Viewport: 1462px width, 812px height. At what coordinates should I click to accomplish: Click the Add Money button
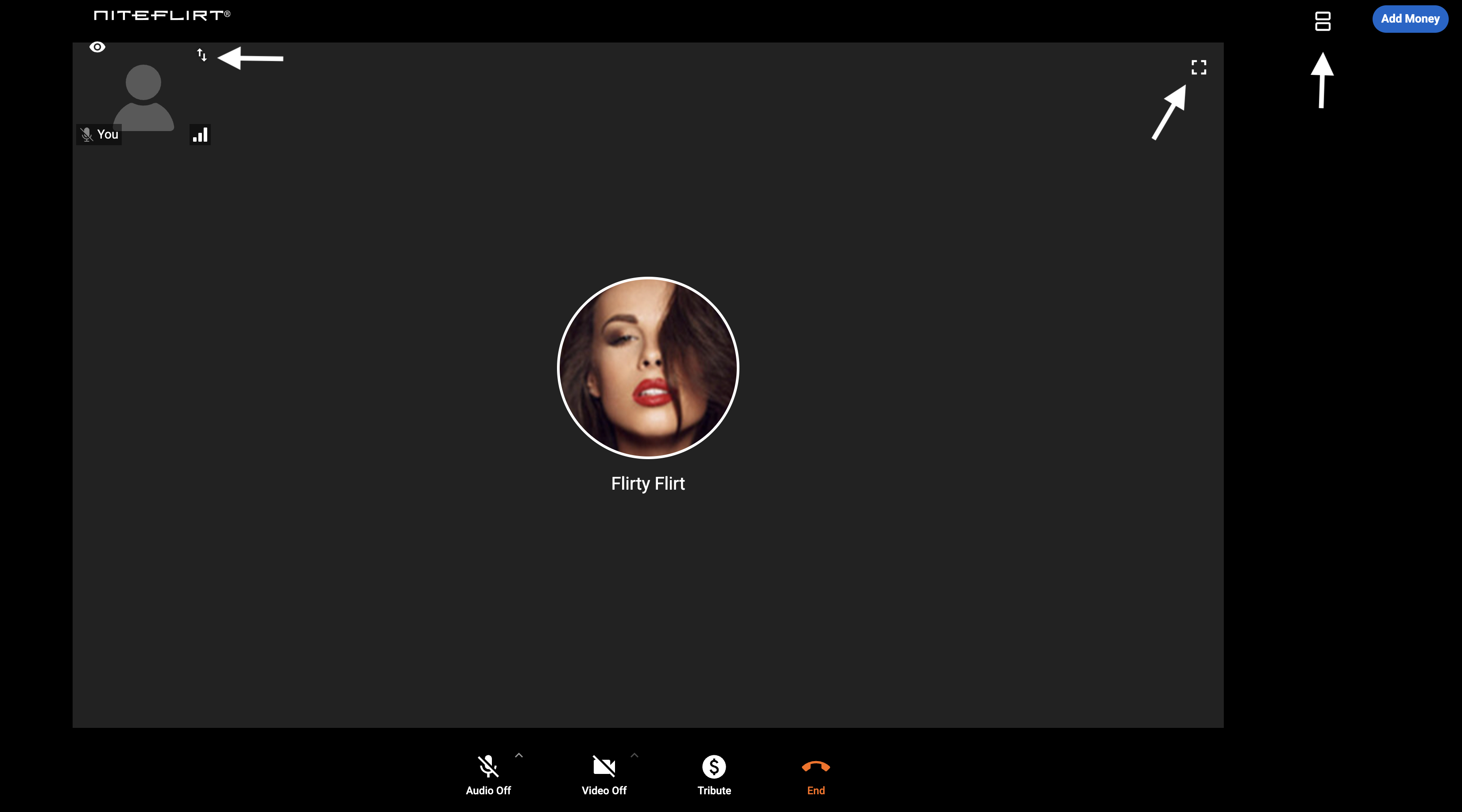[1410, 19]
